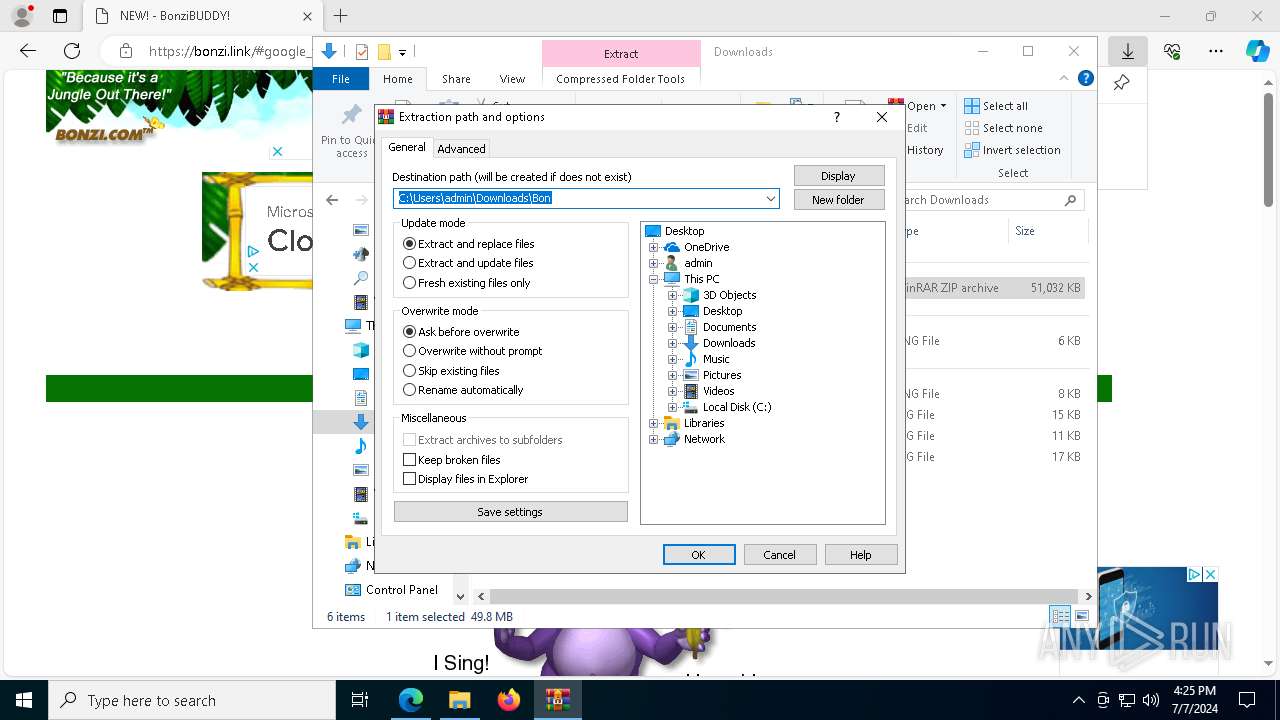Expand the Network tree node
1280x720 pixels.
pos(654,439)
